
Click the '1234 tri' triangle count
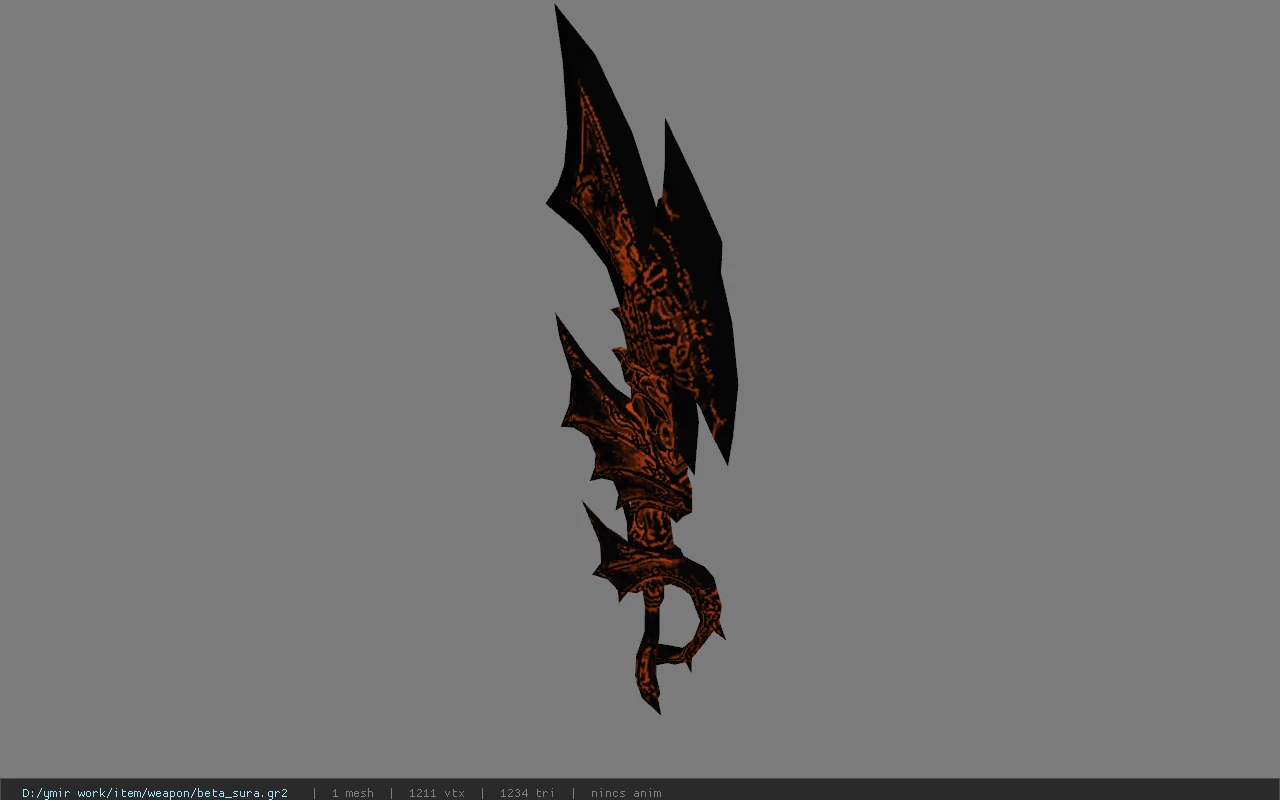527,793
